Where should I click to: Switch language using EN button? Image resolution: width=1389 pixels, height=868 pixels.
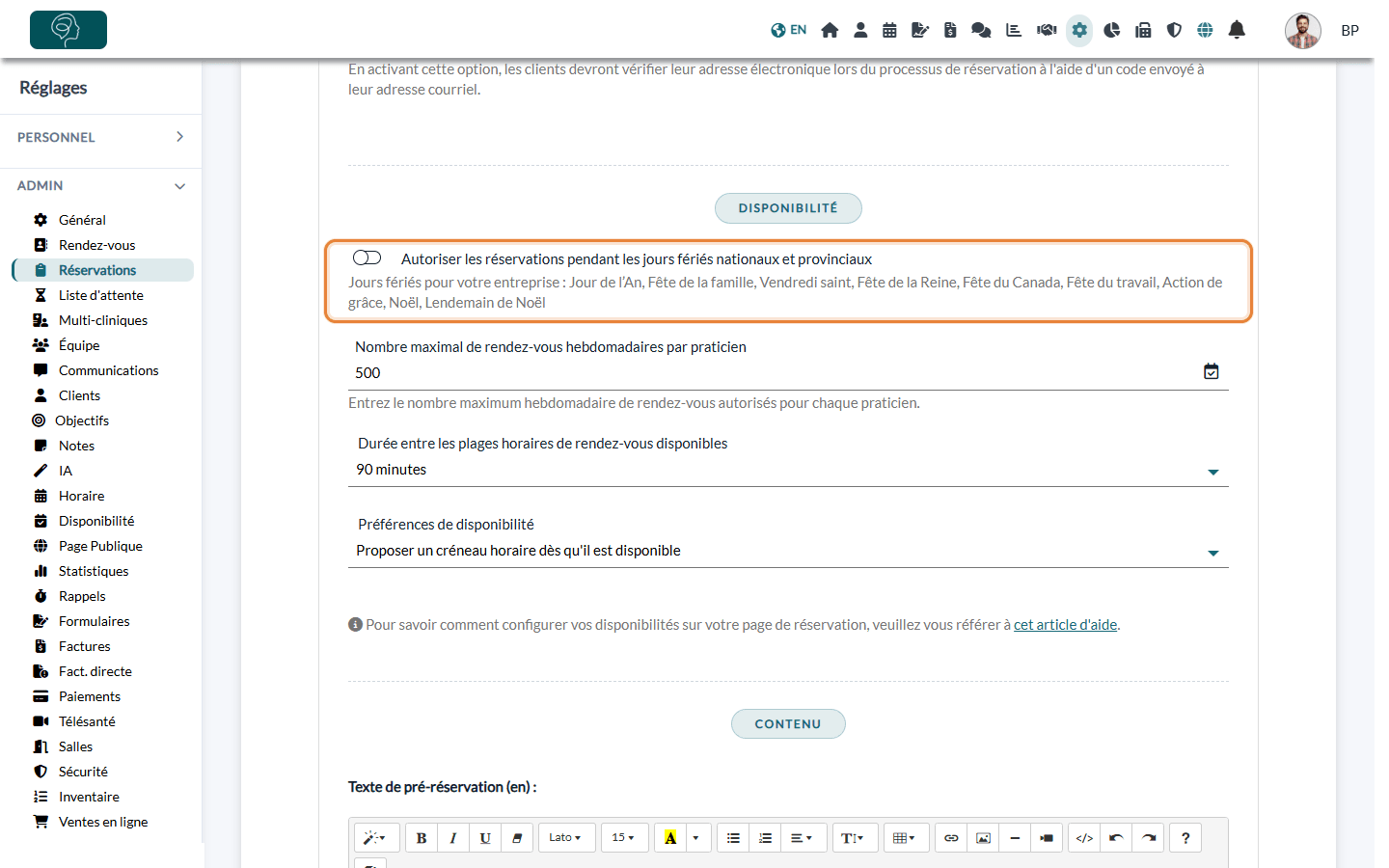tap(789, 30)
